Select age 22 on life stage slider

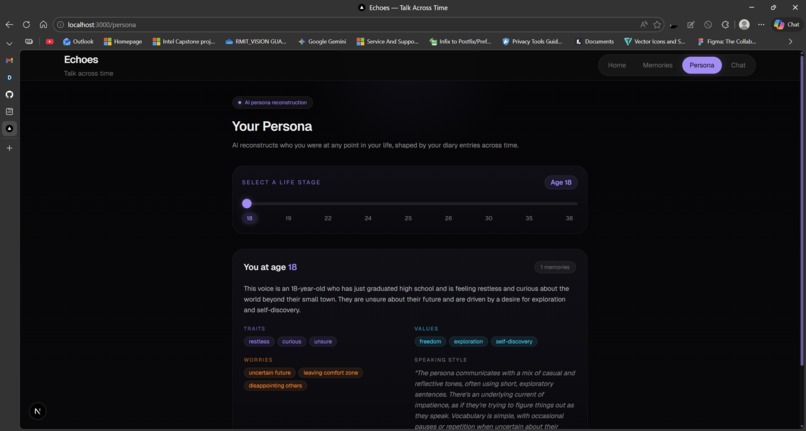point(328,218)
